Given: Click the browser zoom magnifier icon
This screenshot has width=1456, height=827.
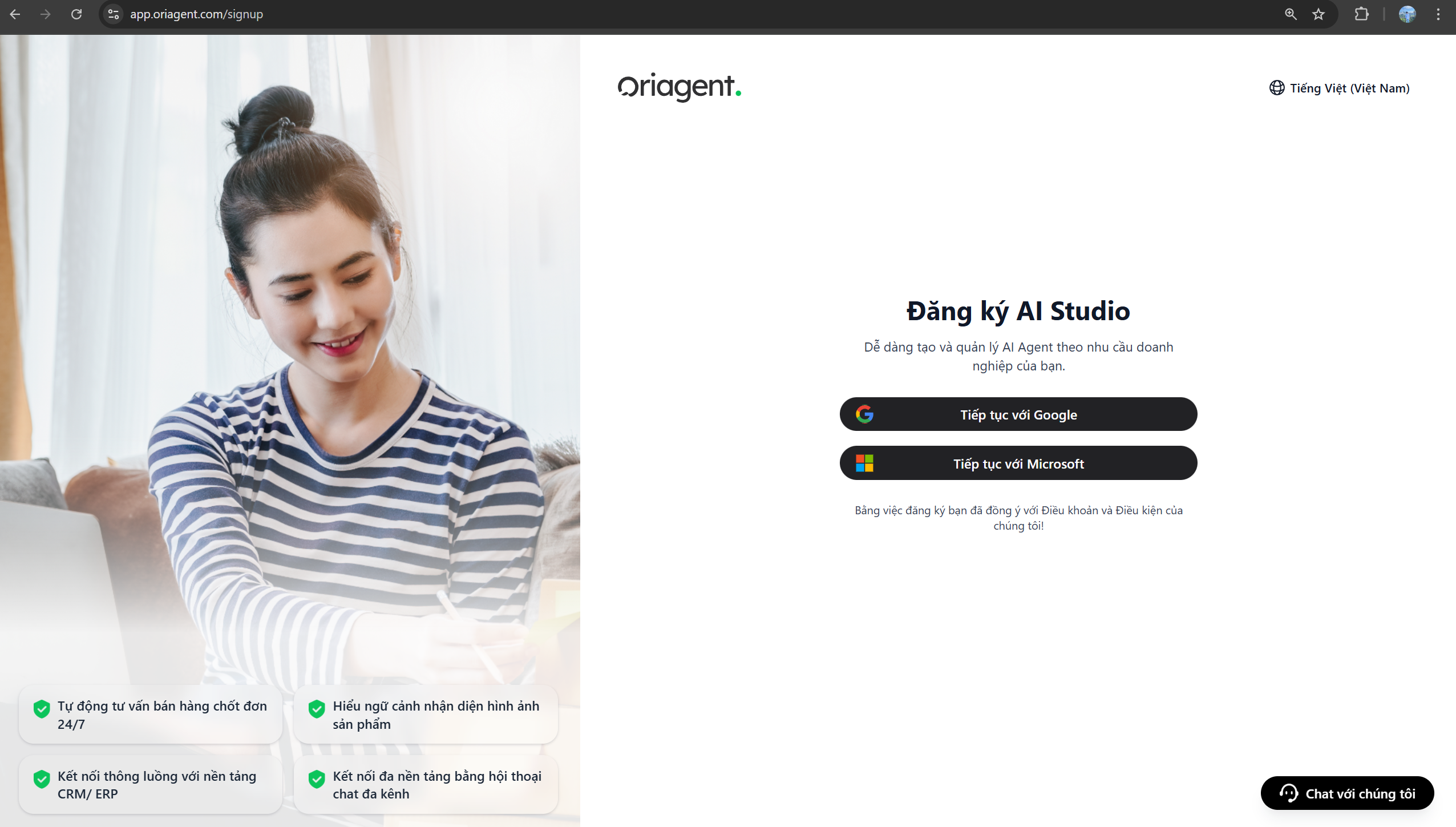Looking at the screenshot, I should coord(1291,14).
